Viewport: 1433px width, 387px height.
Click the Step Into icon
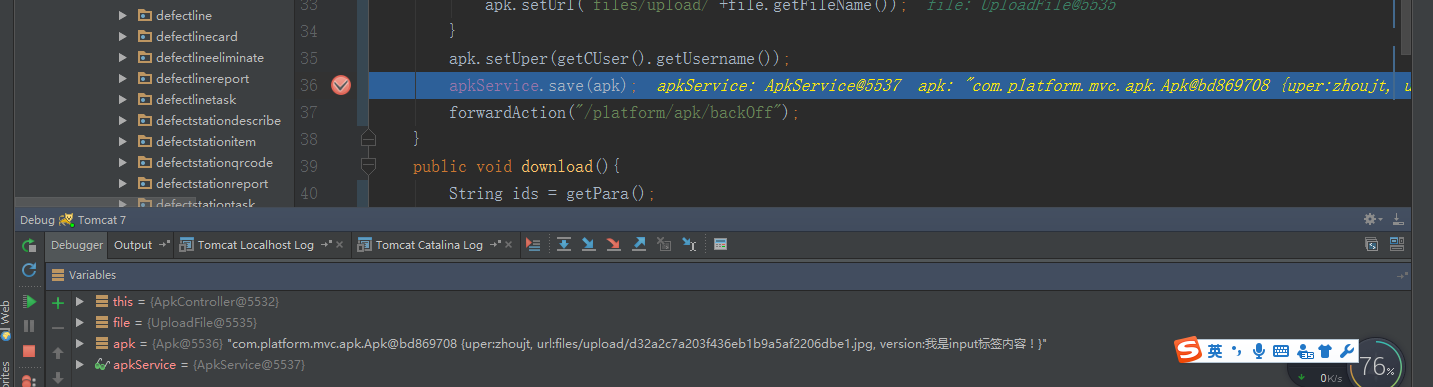tap(589, 245)
